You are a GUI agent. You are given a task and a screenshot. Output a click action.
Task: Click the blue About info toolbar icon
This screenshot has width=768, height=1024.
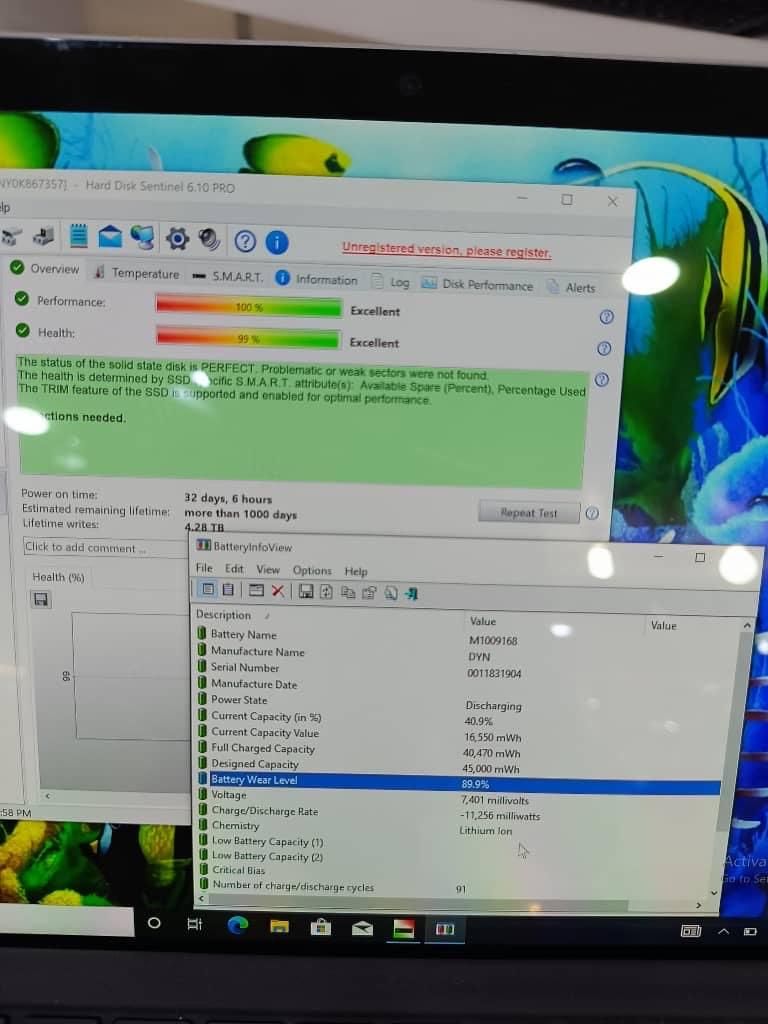click(x=277, y=242)
